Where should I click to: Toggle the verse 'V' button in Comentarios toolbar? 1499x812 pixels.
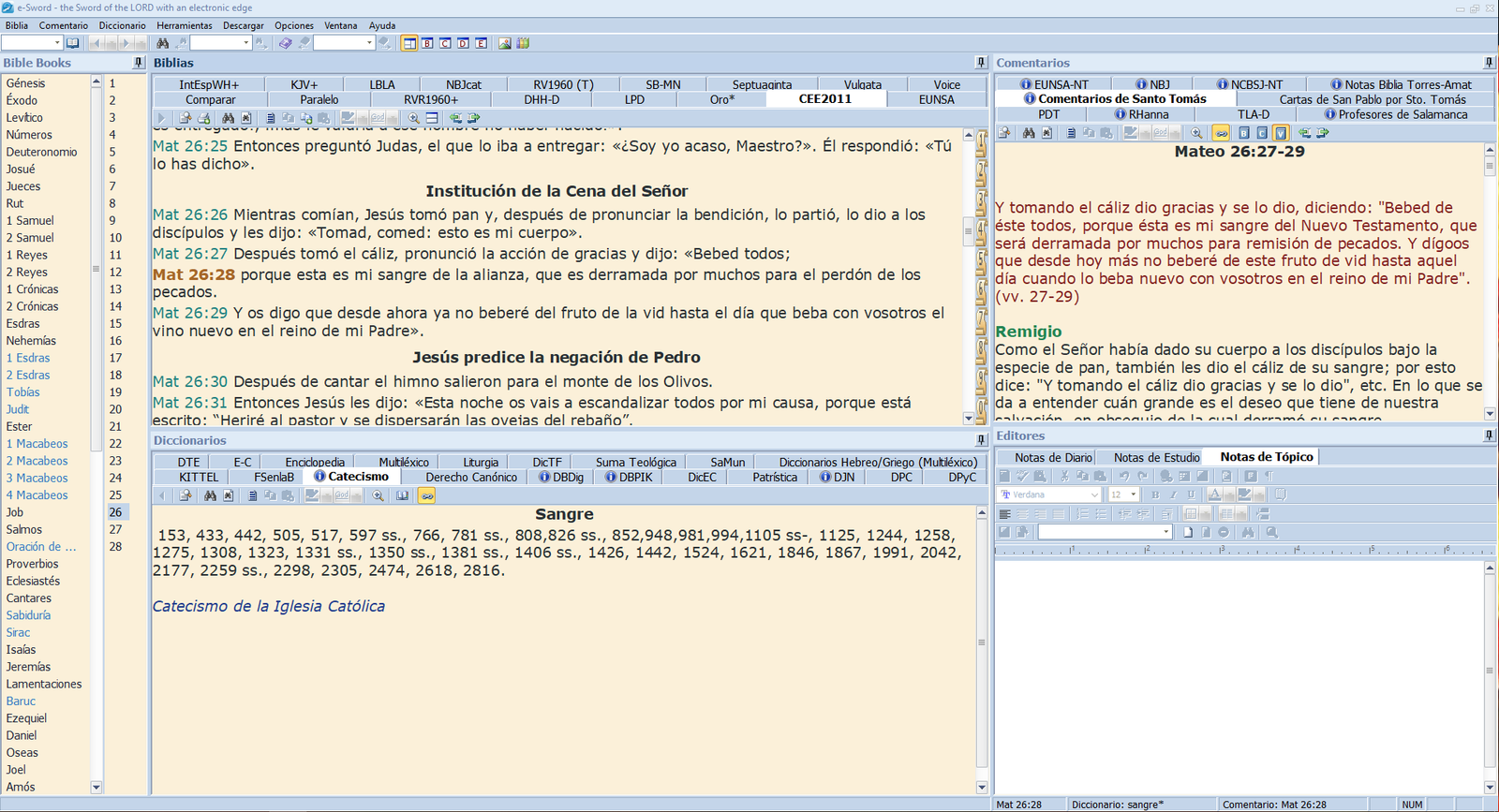coord(1281,133)
